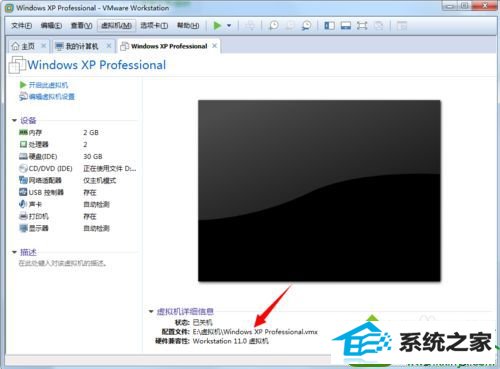
Task: Close the 我的计算机 tab
Action: click(x=109, y=46)
